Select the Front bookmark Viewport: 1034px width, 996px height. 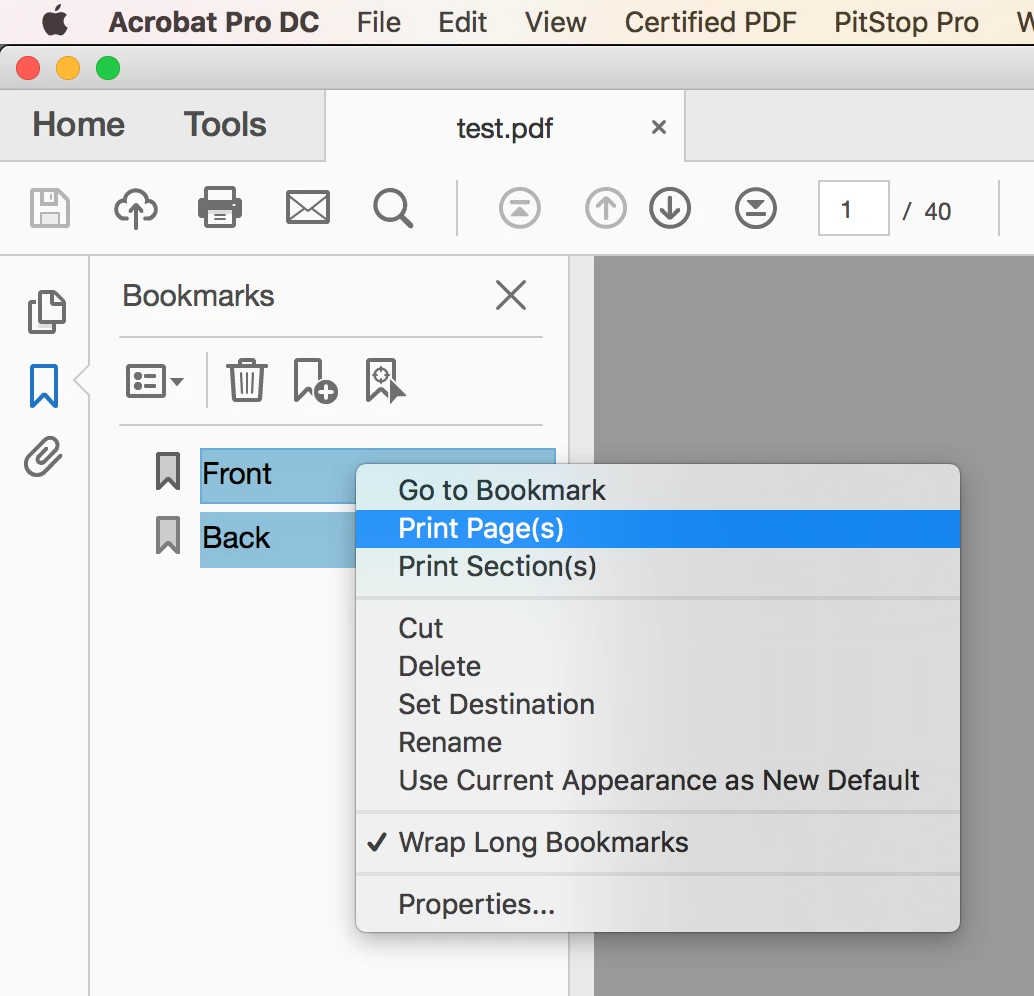click(277, 475)
